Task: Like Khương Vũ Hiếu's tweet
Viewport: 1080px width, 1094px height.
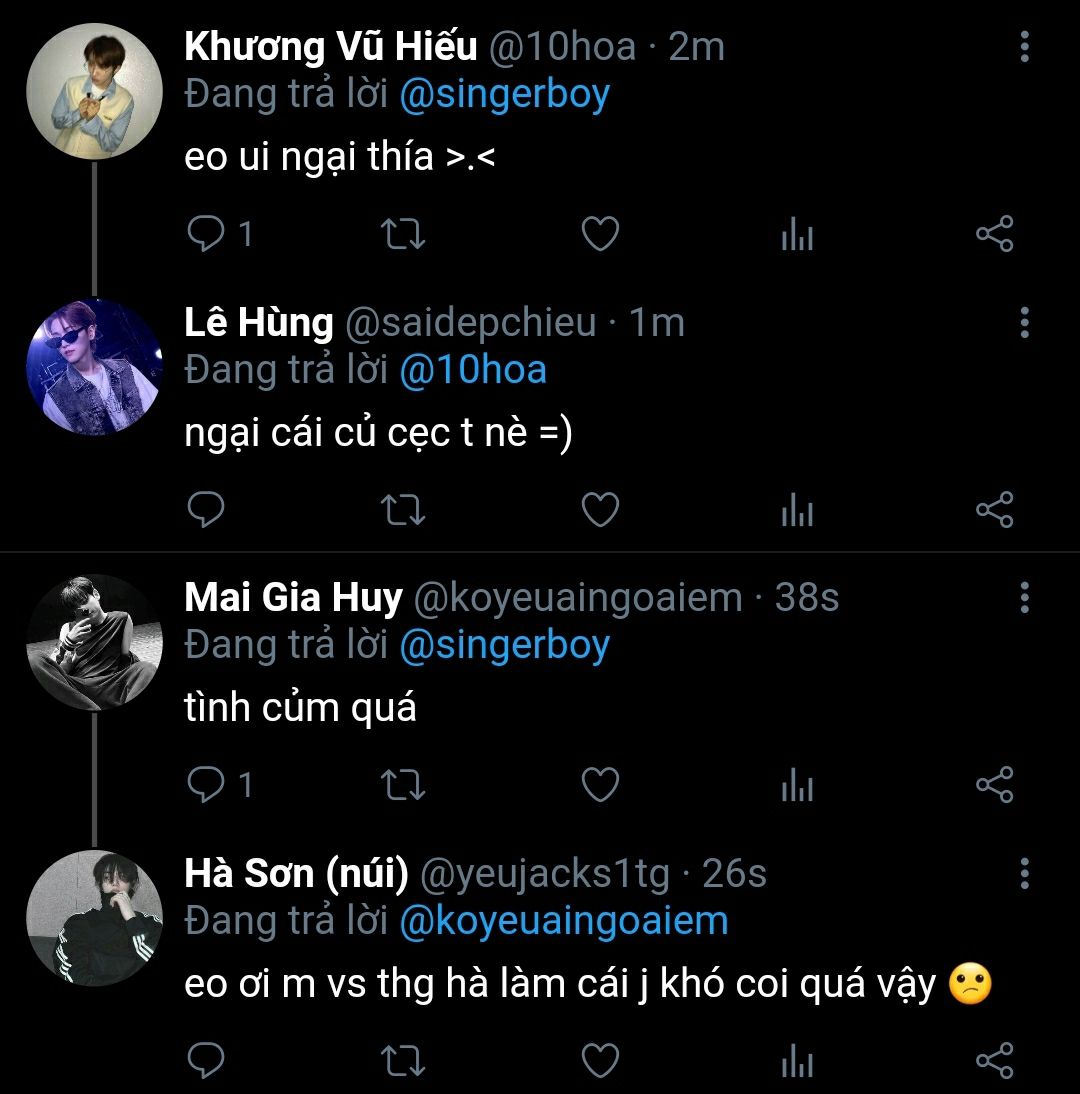Action: [x=600, y=235]
